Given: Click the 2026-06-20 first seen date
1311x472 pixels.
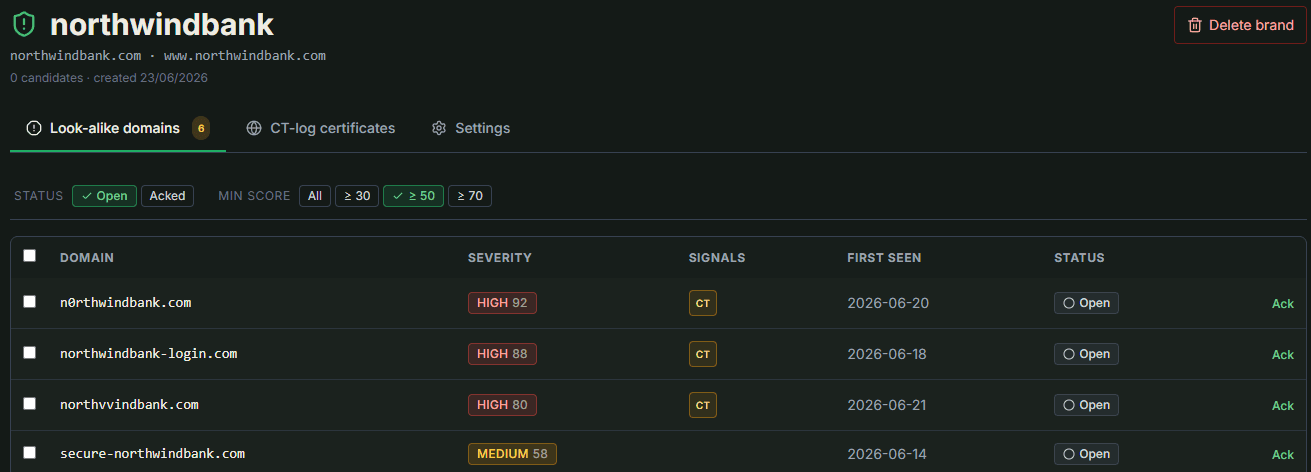Looking at the screenshot, I should coord(888,302).
